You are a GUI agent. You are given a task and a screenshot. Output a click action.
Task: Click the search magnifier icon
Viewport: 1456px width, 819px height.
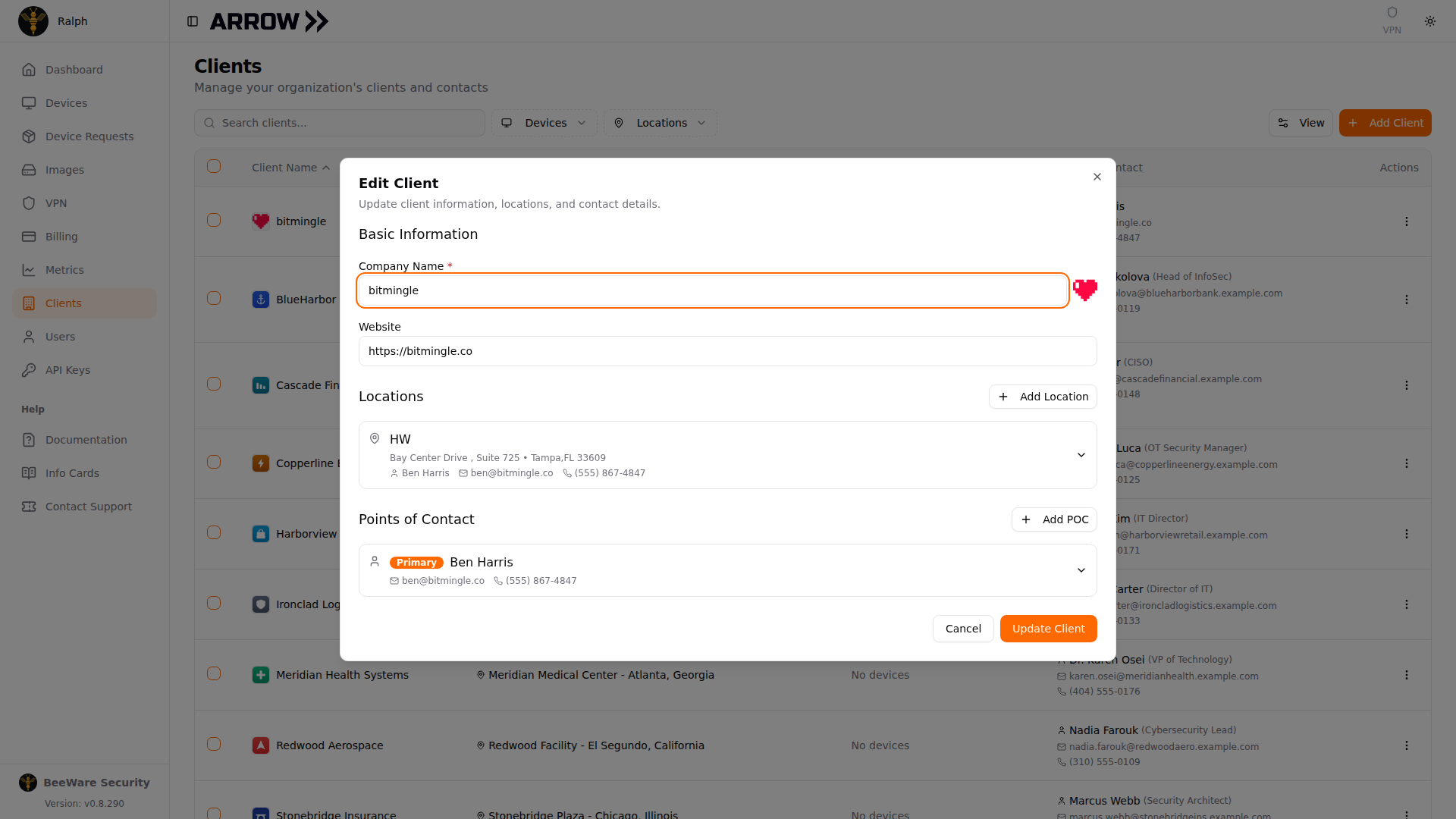210,123
